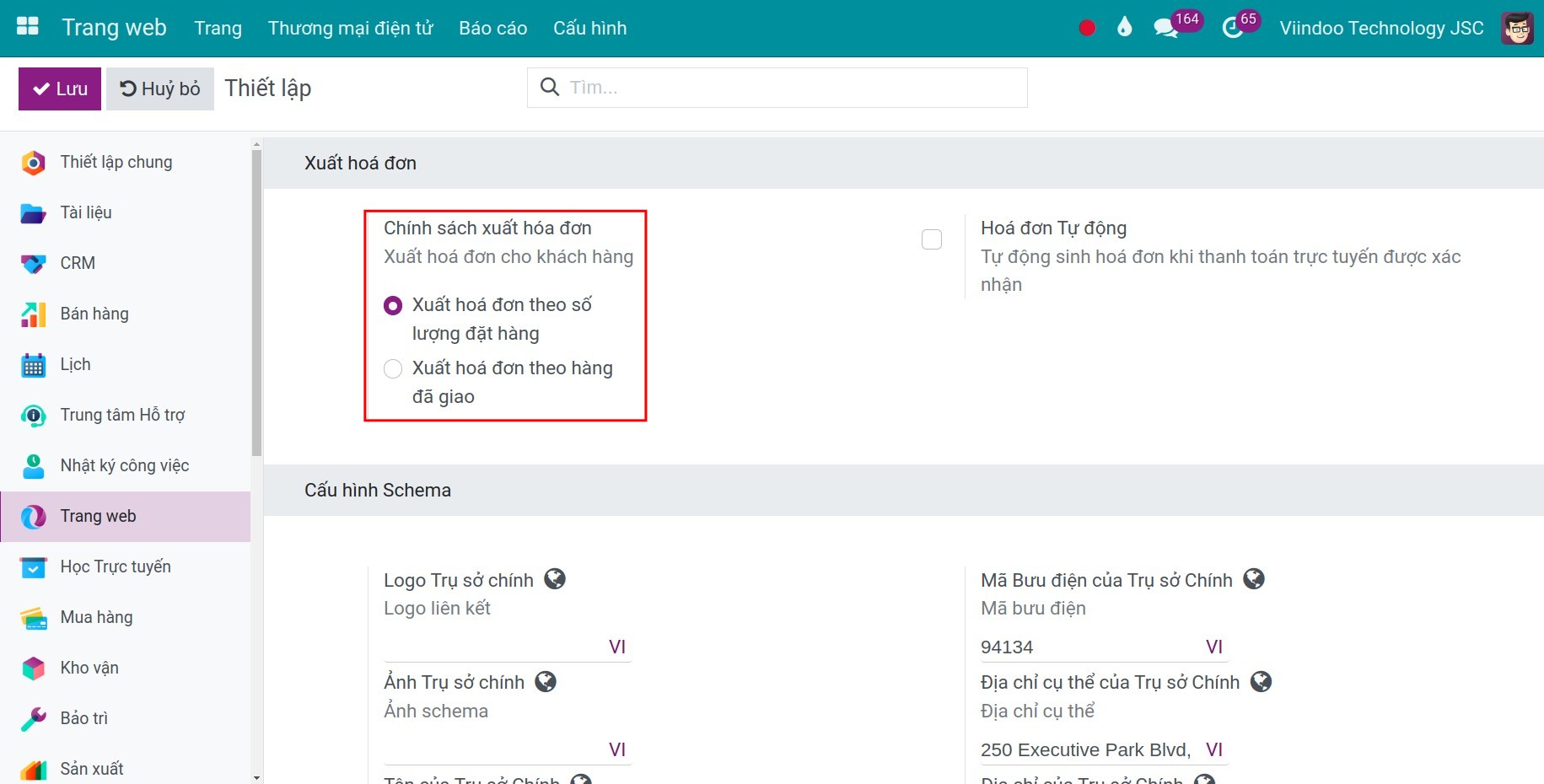Click the Trang web app title
This screenshot has height=784, width=1544.
(x=114, y=28)
